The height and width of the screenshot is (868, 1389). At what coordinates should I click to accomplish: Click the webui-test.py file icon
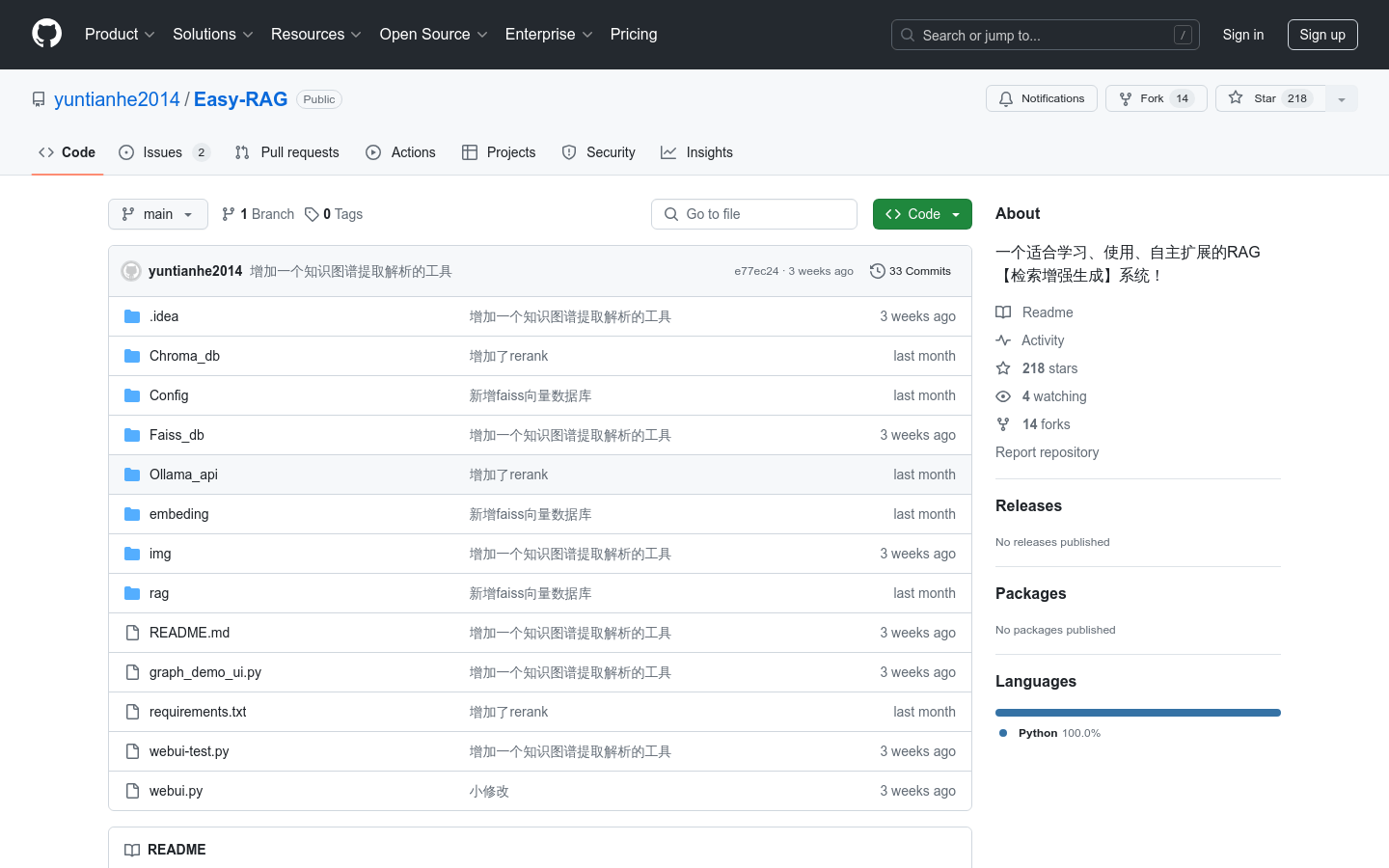coord(132,751)
